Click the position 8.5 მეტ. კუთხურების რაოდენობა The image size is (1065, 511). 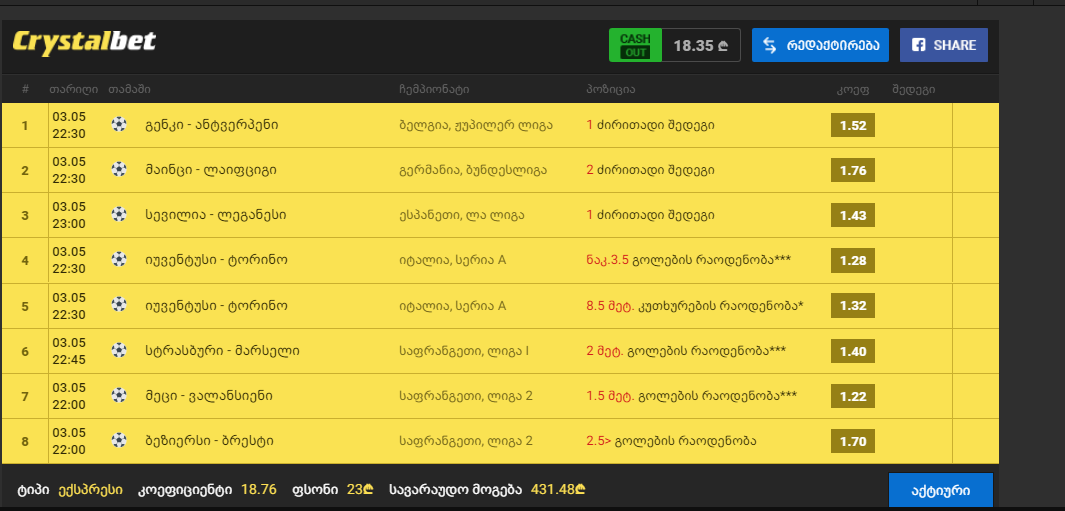click(x=695, y=306)
